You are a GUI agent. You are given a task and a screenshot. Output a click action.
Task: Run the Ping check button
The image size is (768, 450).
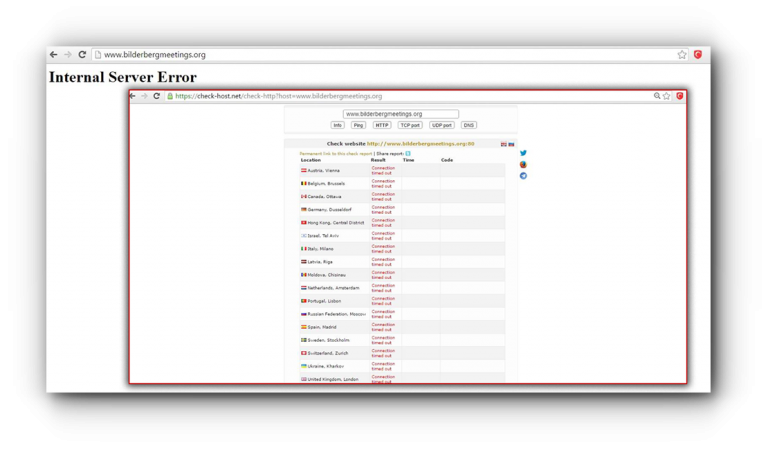point(359,125)
